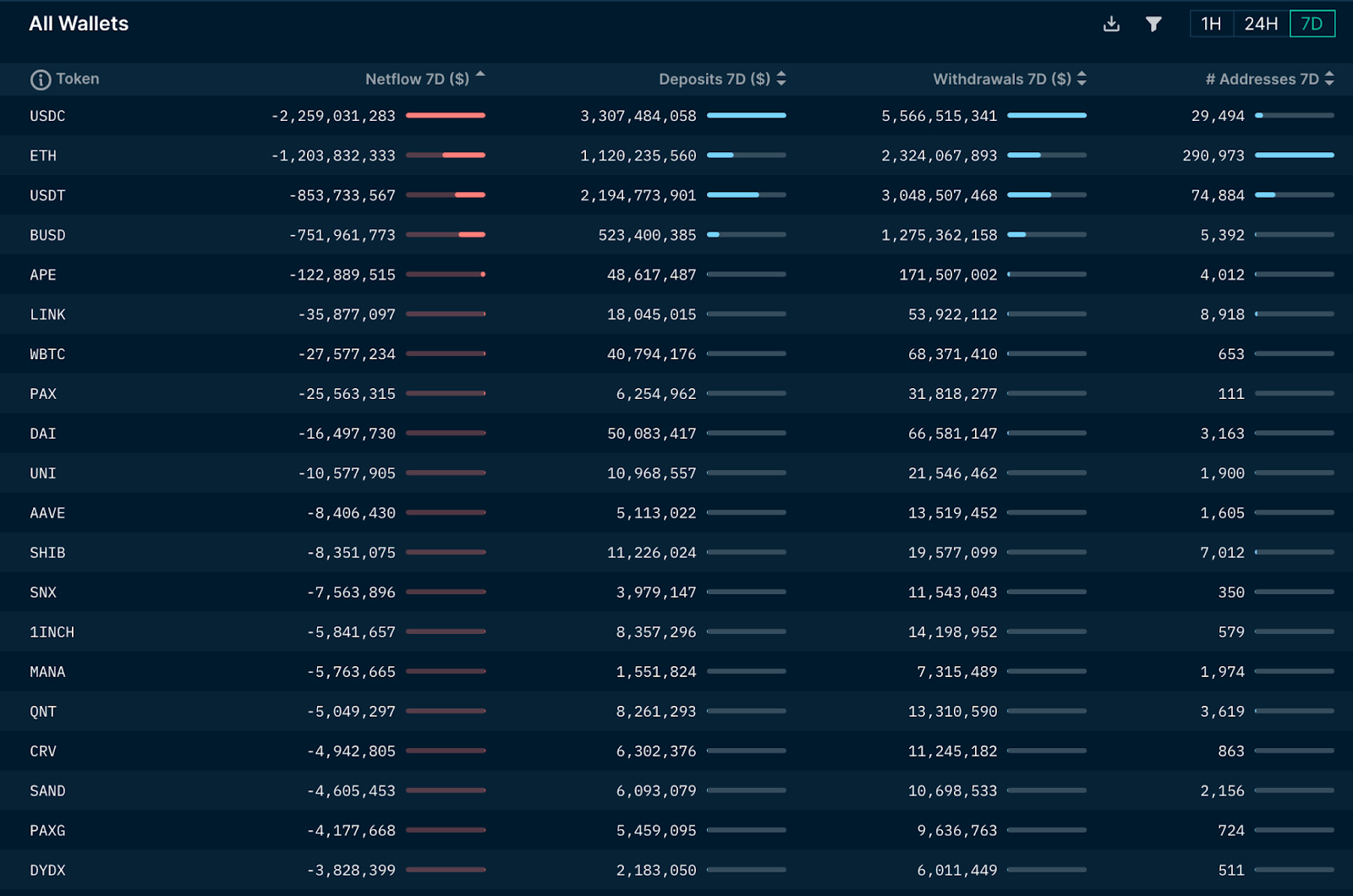Sort by # Addresses 7D column
This screenshot has height=896, width=1353.
point(1269,79)
